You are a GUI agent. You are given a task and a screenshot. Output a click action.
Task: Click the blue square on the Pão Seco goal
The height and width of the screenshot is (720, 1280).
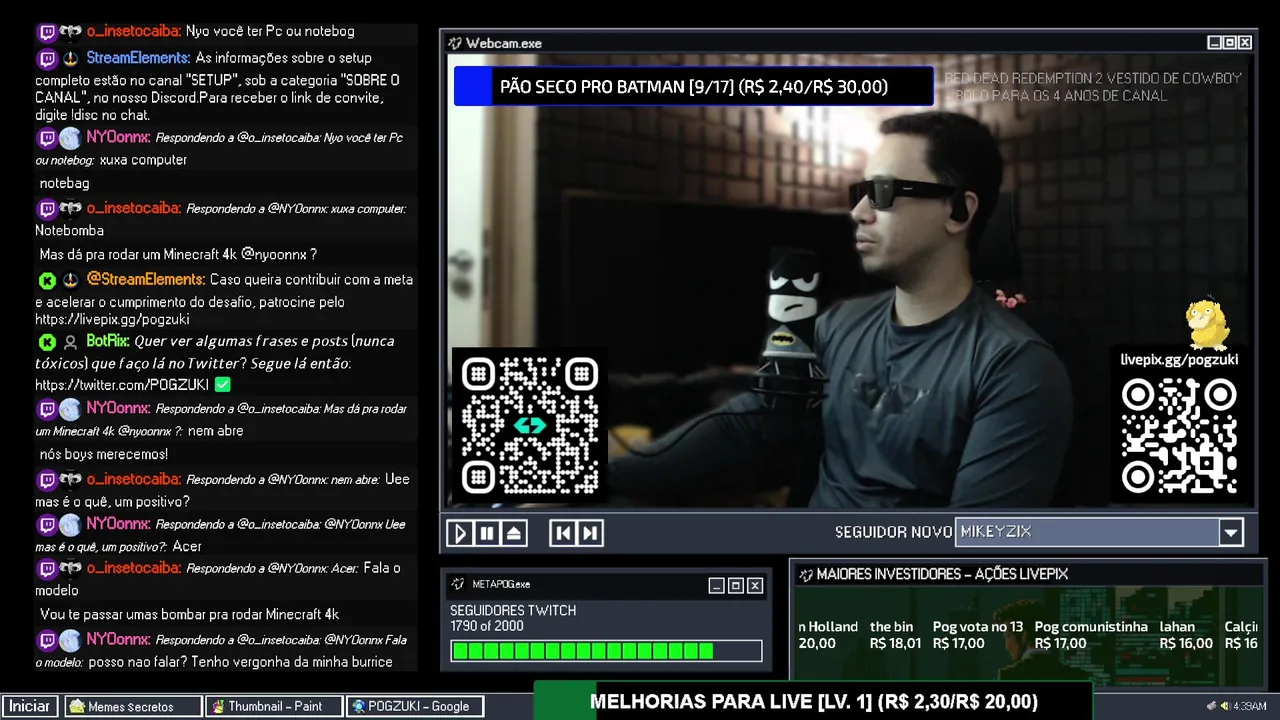(x=474, y=86)
